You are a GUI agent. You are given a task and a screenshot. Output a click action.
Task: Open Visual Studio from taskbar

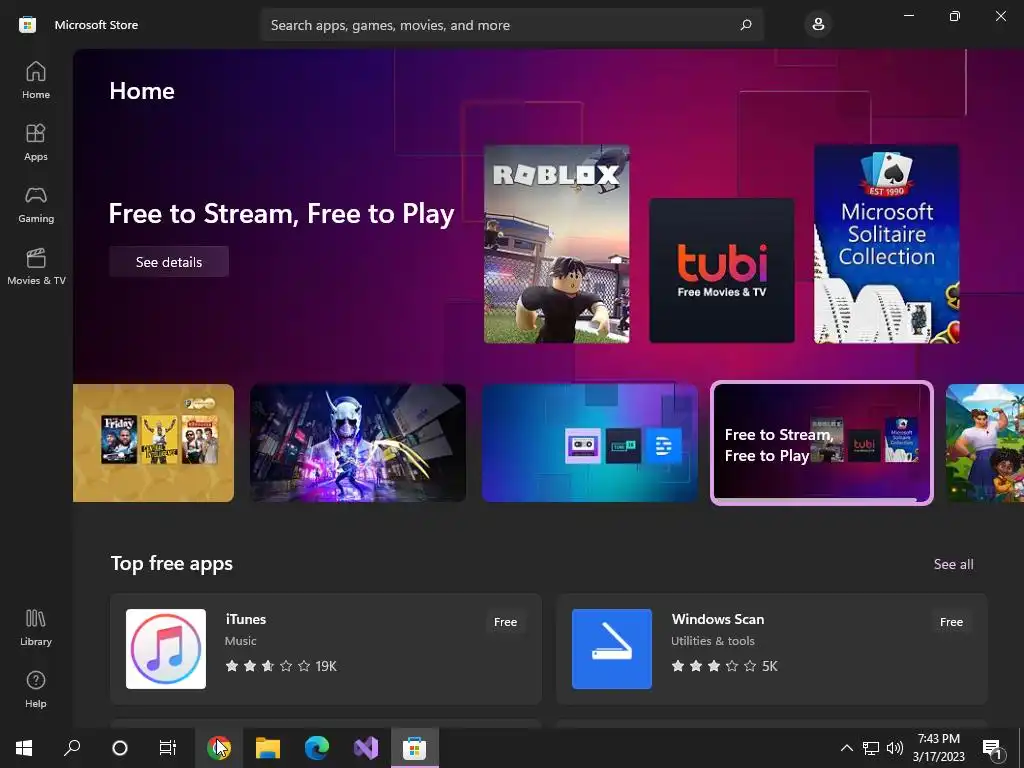pyautogui.click(x=366, y=748)
